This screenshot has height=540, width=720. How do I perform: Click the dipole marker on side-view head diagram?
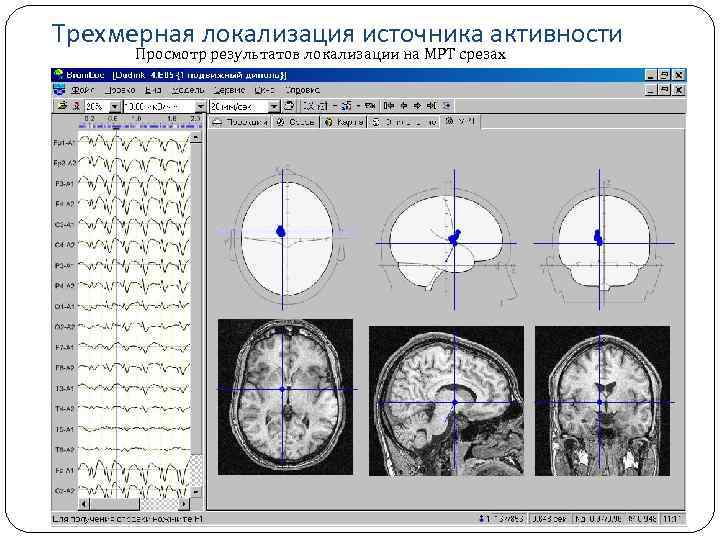(x=455, y=238)
